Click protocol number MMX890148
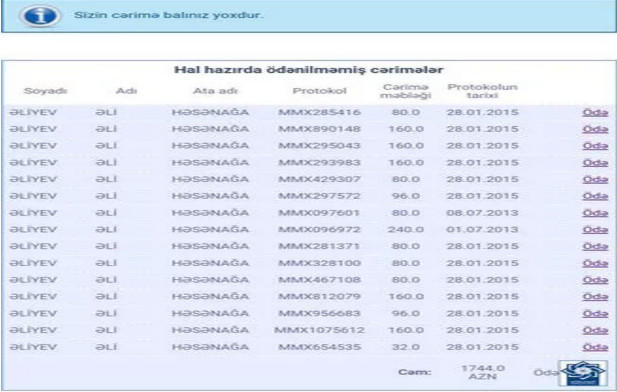This screenshot has height=392, width=617. tap(319, 129)
